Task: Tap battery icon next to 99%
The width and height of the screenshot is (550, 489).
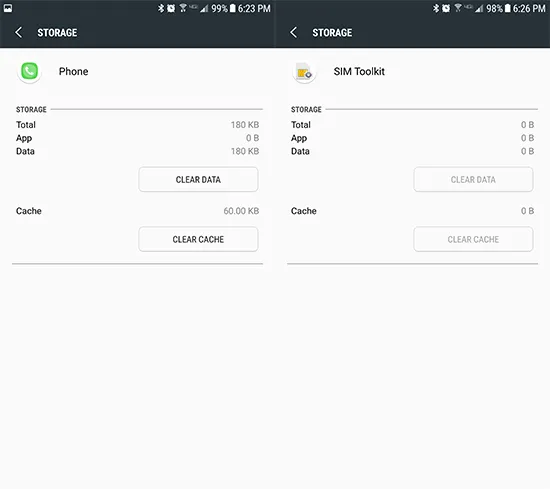Action: [232, 8]
